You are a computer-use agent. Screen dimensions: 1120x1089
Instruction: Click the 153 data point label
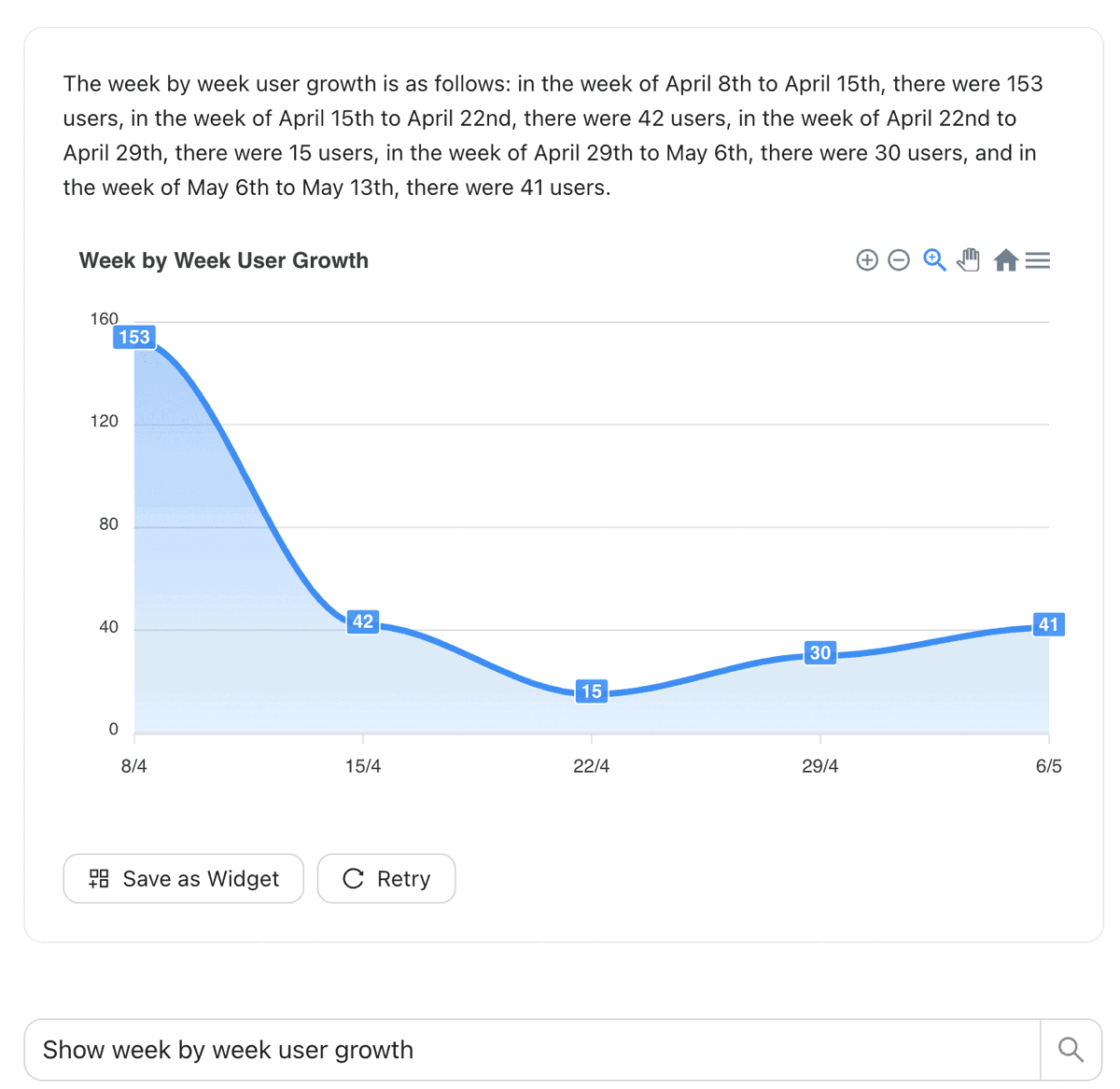tap(134, 337)
